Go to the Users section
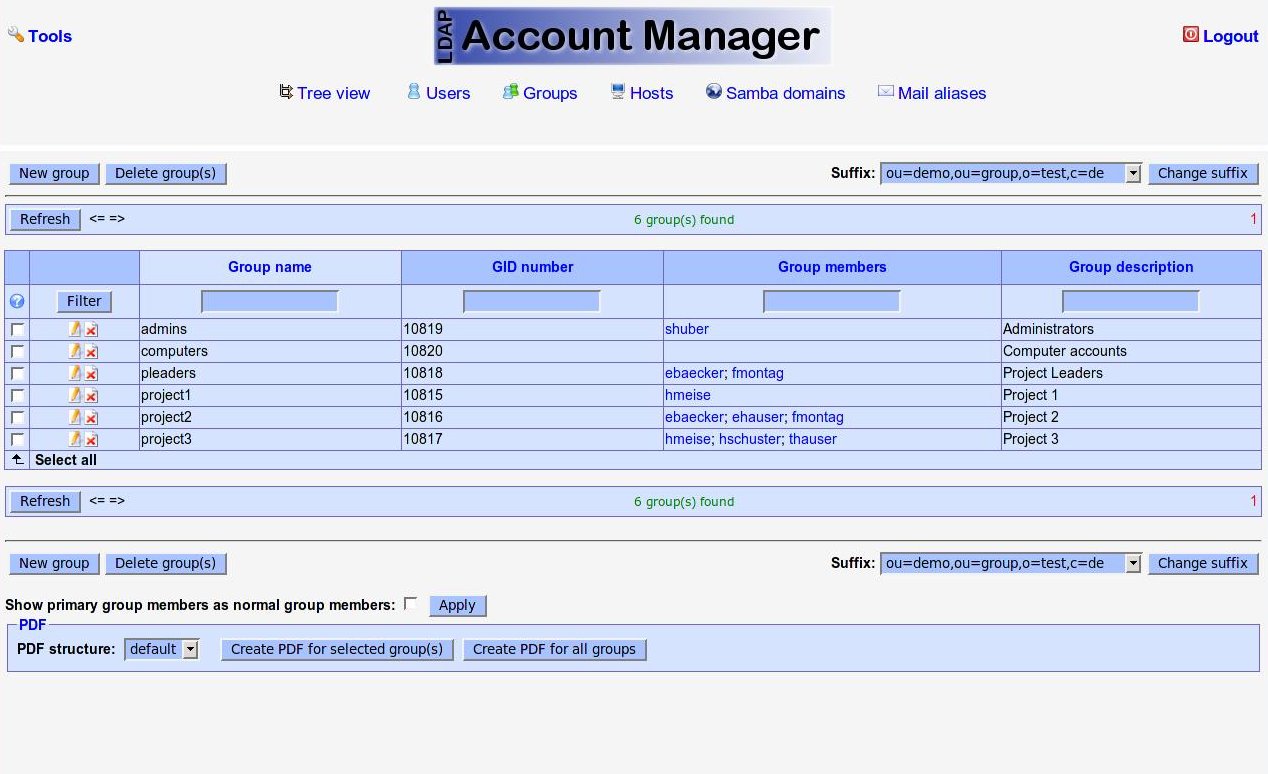This screenshot has height=774, width=1268. (447, 93)
